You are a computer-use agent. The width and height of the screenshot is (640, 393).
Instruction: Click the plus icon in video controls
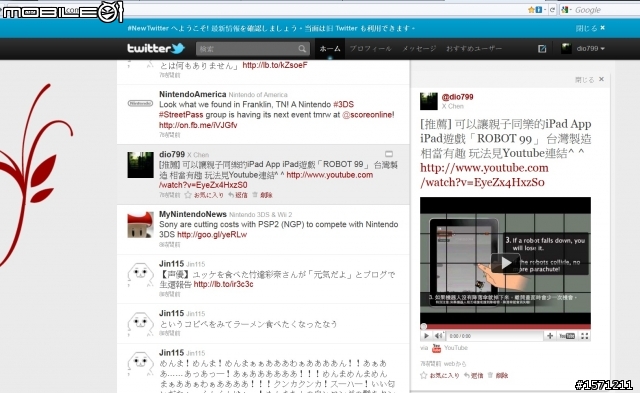tap(550, 336)
